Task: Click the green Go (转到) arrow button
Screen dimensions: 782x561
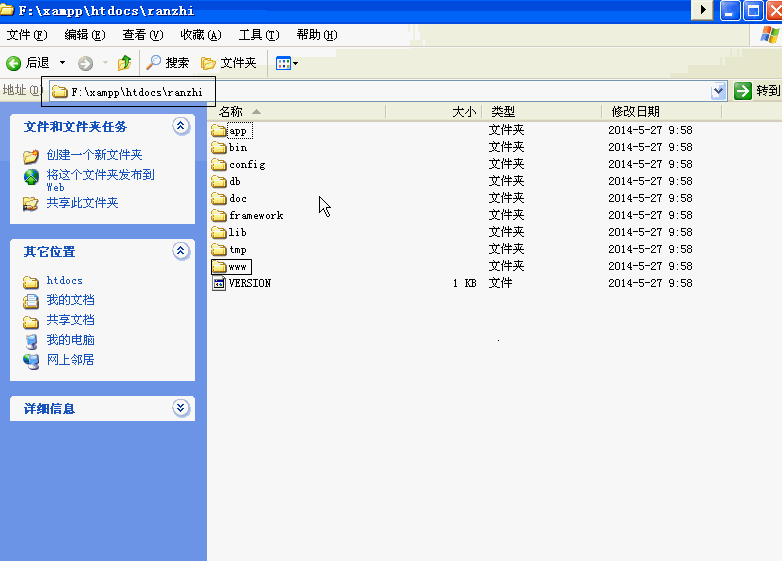Action: pos(743,91)
